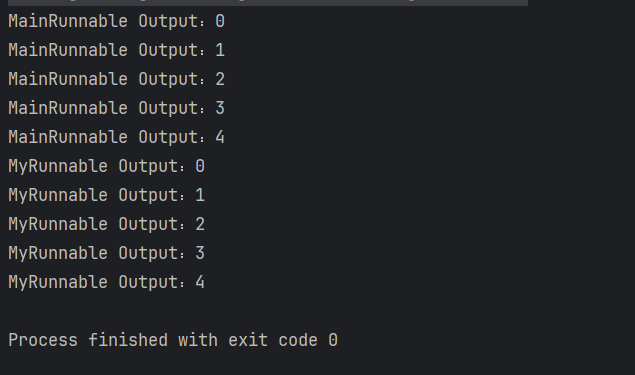Image resolution: width=635 pixels, height=375 pixels.
Task: Click the 'MyRunnable Output: 3' console line
Action: point(107,254)
